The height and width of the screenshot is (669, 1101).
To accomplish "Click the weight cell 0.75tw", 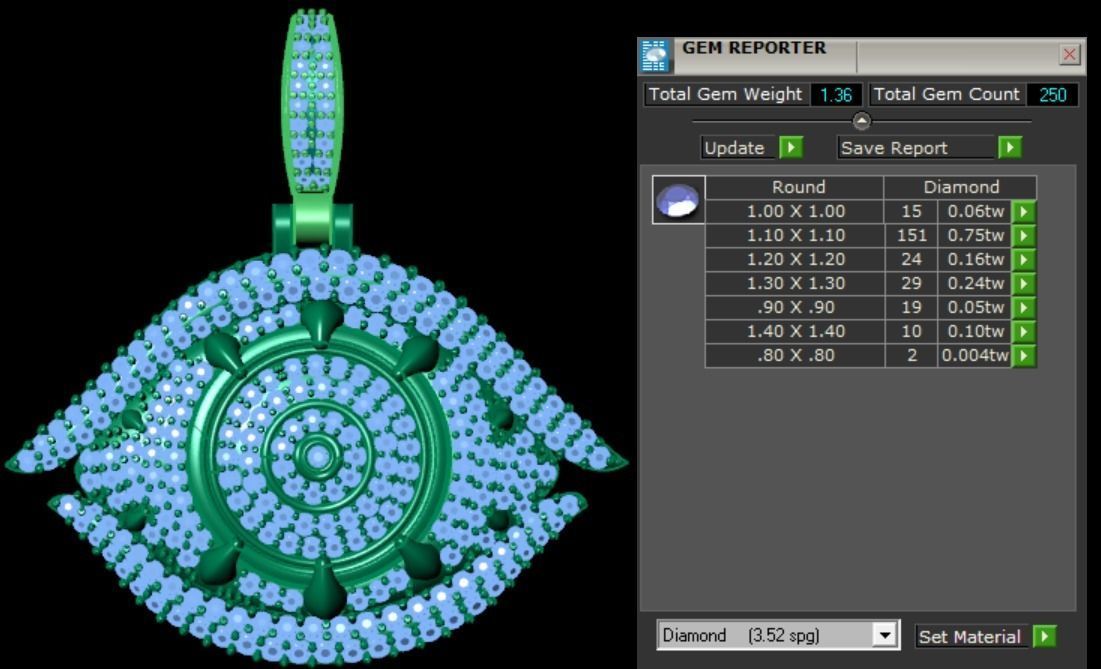I will 975,235.
